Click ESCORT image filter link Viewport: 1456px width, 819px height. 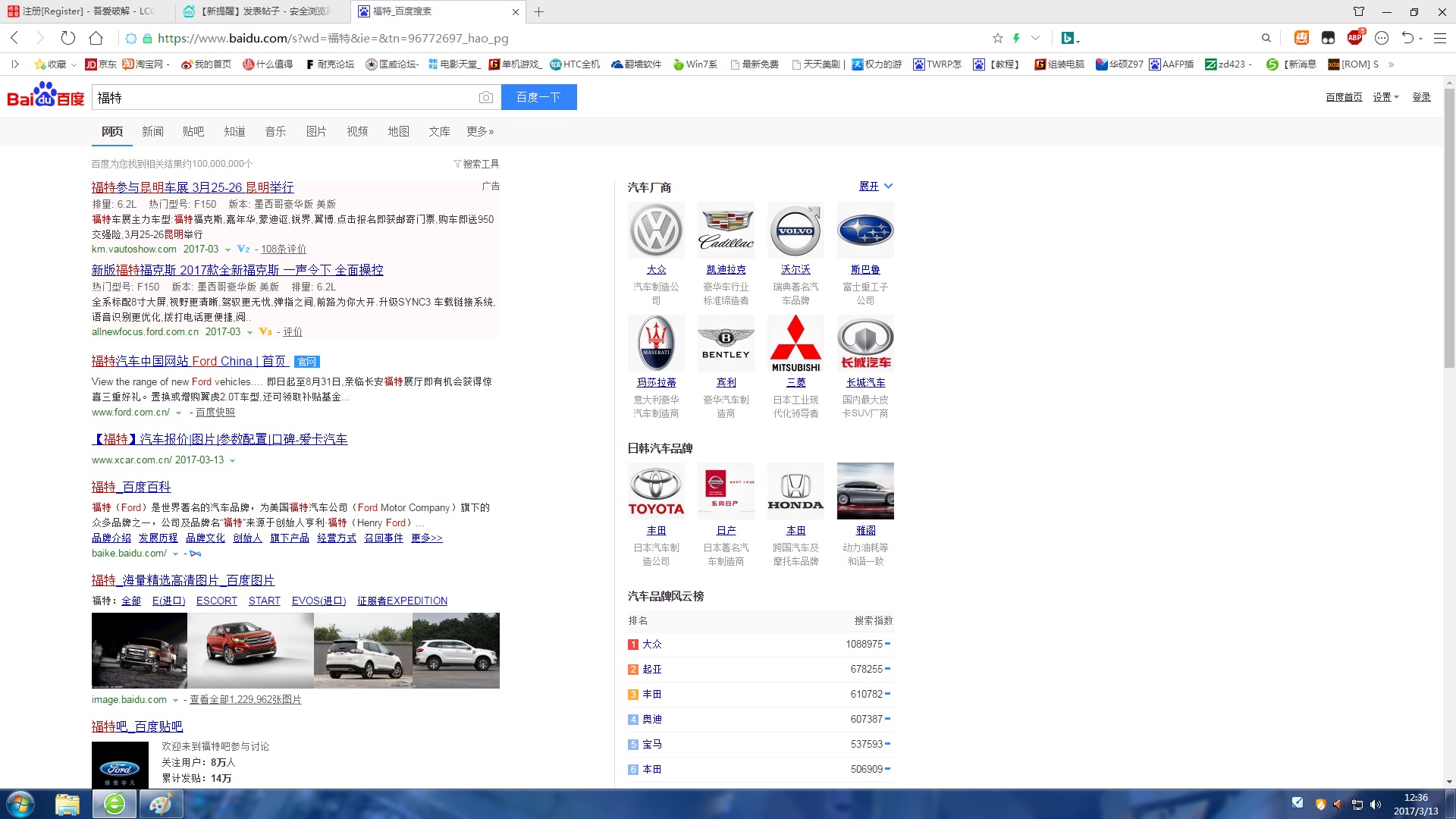pyautogui.click(x=217, y=601)
